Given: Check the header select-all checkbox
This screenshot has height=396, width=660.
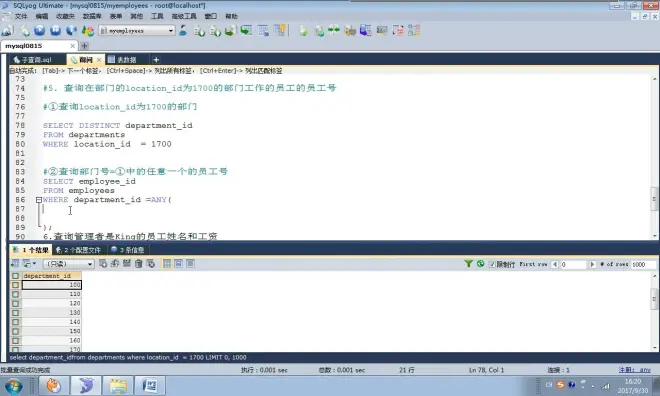Looking at the screenshot, I should tap(16, 276).
